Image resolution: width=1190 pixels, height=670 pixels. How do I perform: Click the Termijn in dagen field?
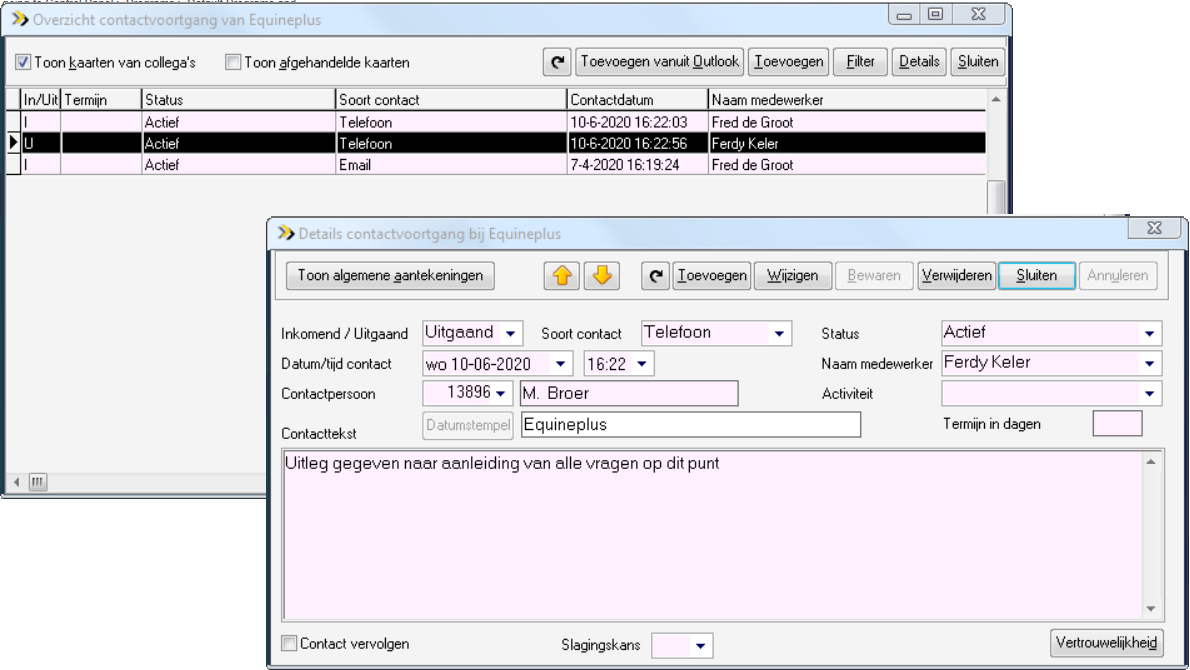[x=1117, y=424]
